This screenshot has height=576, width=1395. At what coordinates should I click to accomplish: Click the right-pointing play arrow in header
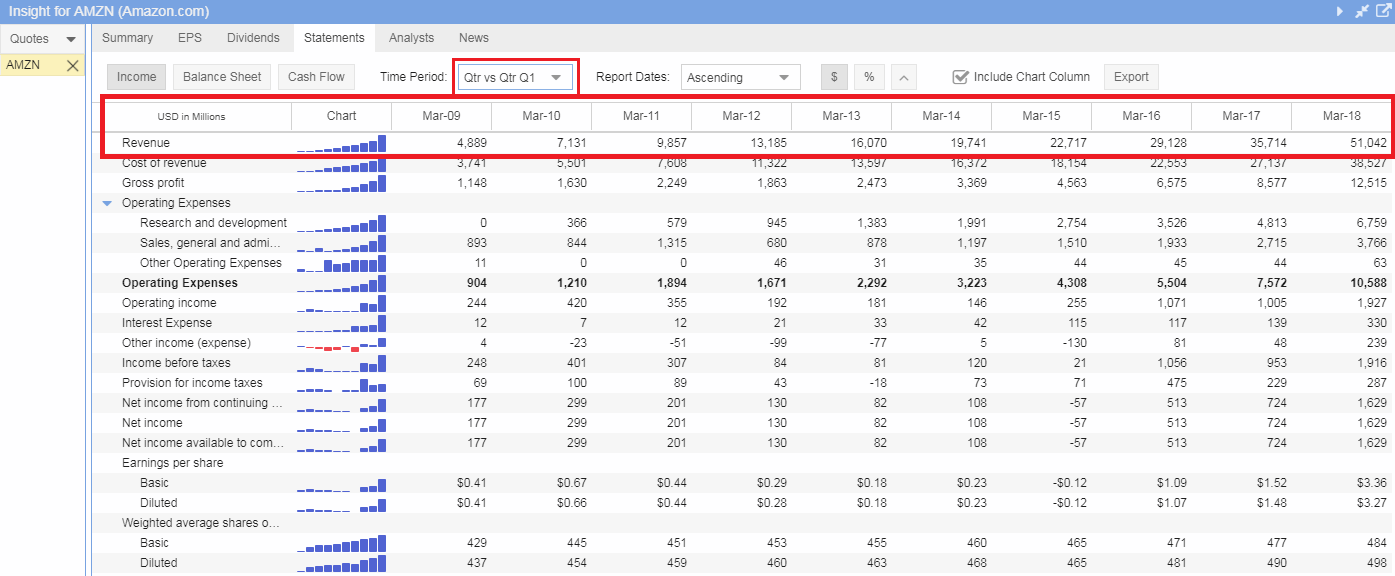pyautogui.click(x=1341, y=11)
